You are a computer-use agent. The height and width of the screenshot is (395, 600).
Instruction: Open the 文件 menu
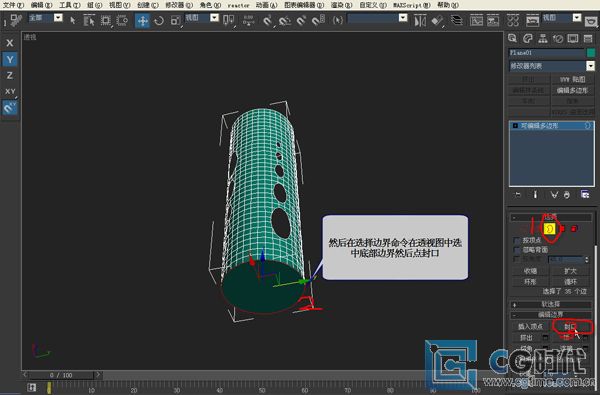pyautogui.click(x=13, y=5)
